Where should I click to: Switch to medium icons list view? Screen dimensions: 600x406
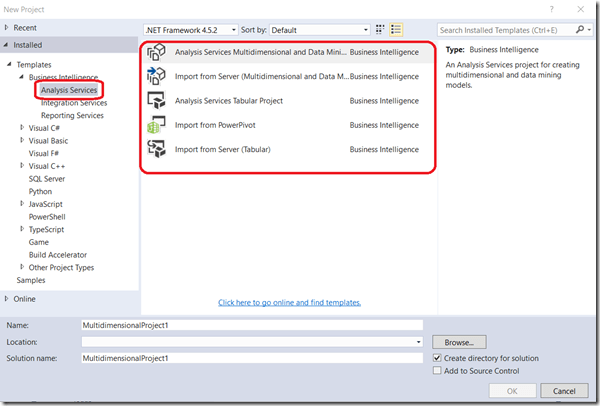pos(396,30)
